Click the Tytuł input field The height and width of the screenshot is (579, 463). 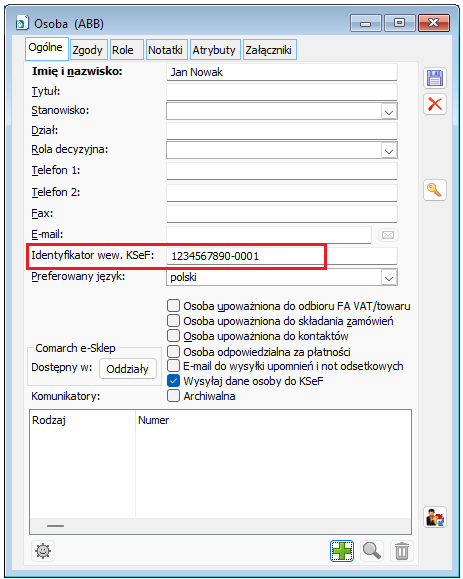click(282, 92)
